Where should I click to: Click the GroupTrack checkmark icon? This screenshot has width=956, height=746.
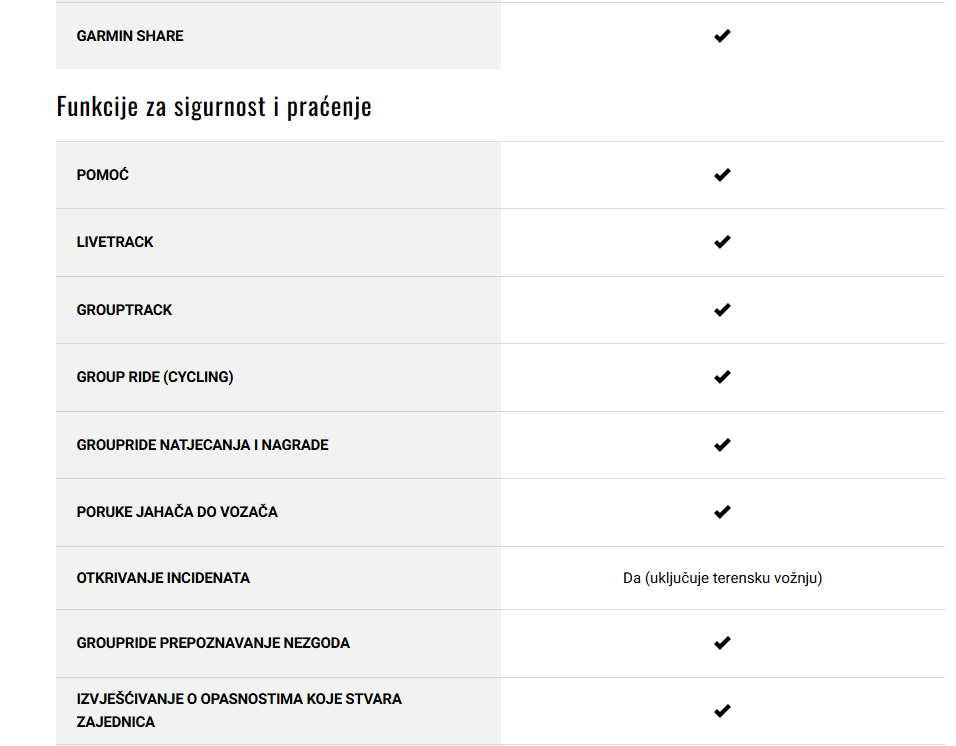722,310
